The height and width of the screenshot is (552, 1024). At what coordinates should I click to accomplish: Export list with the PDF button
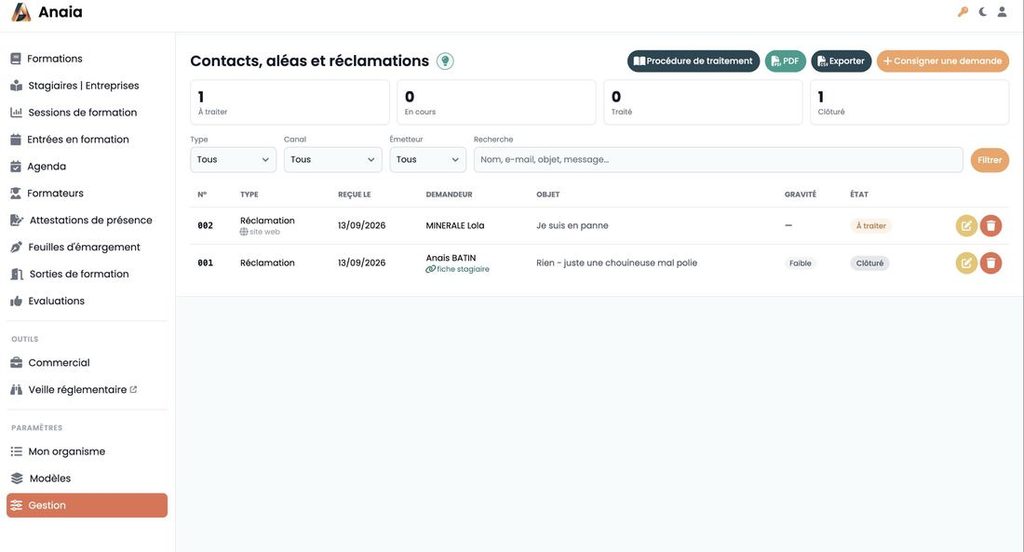coord(786,61)
